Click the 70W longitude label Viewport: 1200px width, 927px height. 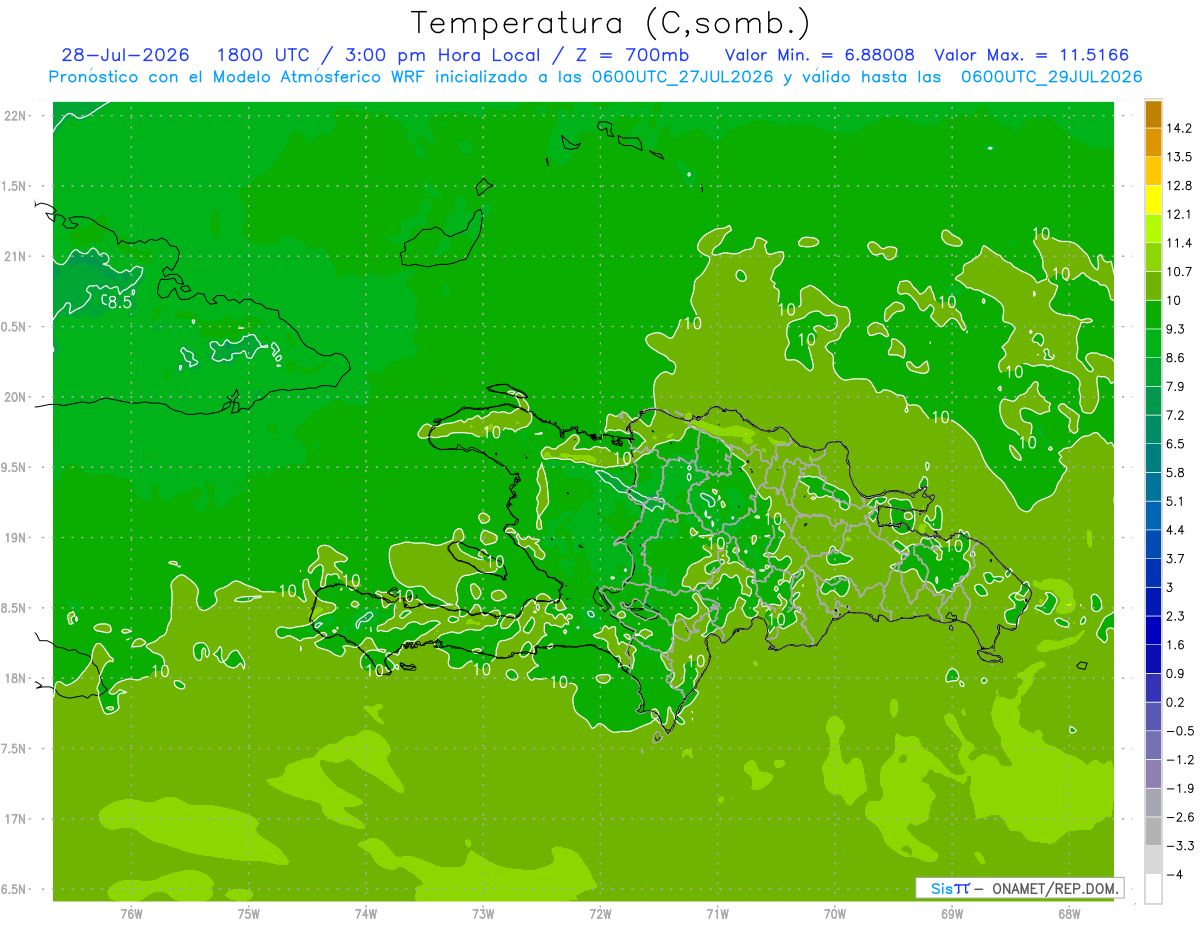tap(835, 913)
